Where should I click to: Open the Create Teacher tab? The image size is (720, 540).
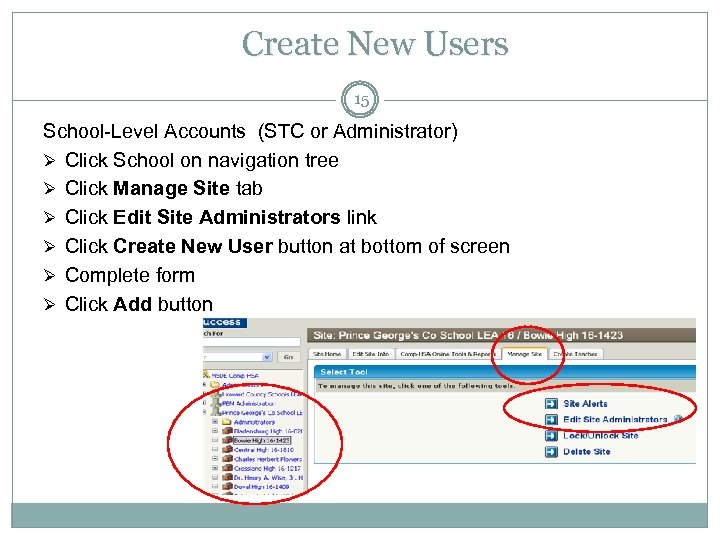pyautogui.click(x=575, y=354)
